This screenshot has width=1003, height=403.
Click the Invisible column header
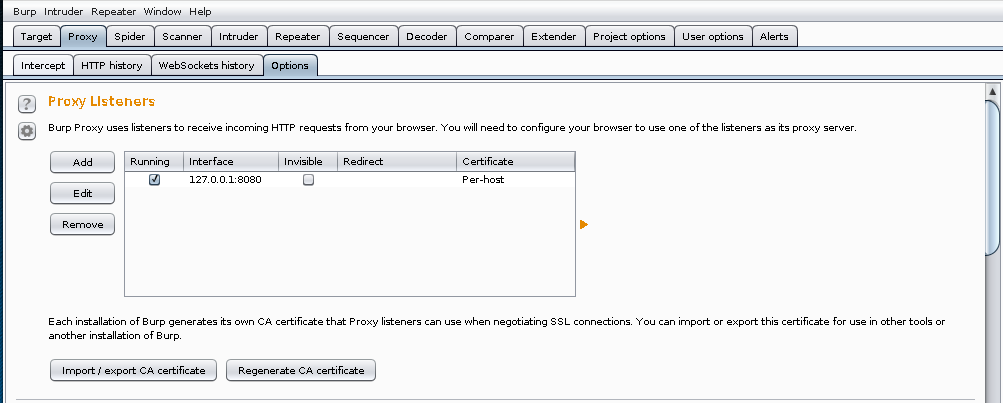(x=308, y=162)
